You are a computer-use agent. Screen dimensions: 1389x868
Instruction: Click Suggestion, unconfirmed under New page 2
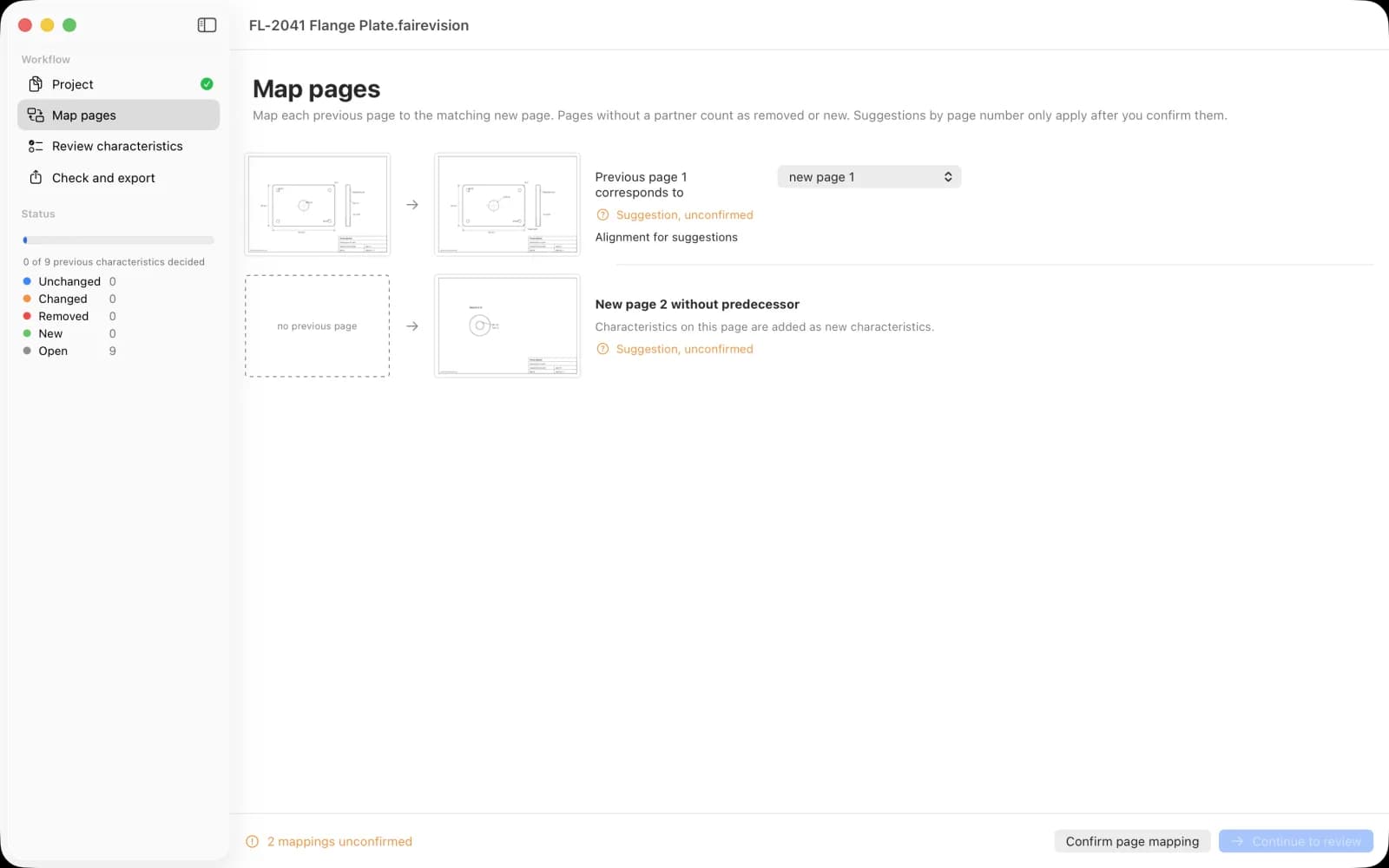685,349
